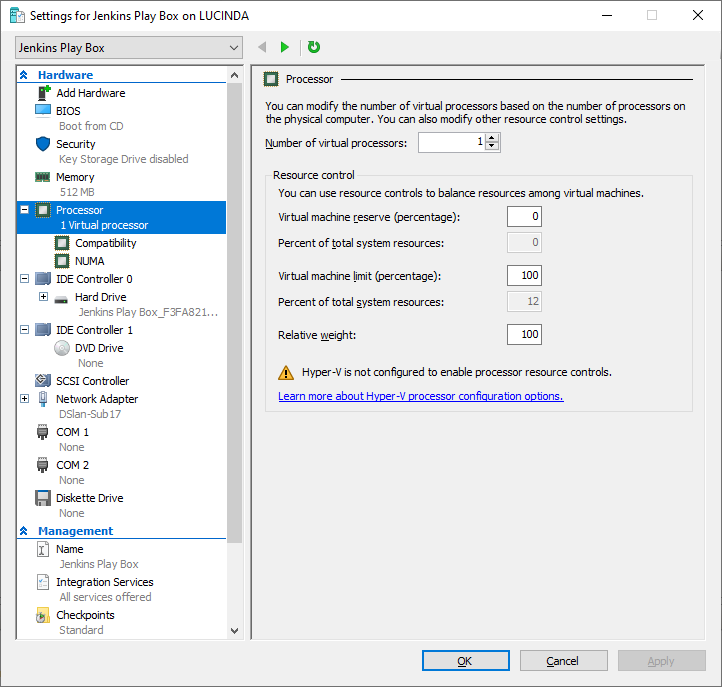Click the Hard Drive icon
Image resolution: width=722 pixels, height=687 pixels.
(61, 300)
